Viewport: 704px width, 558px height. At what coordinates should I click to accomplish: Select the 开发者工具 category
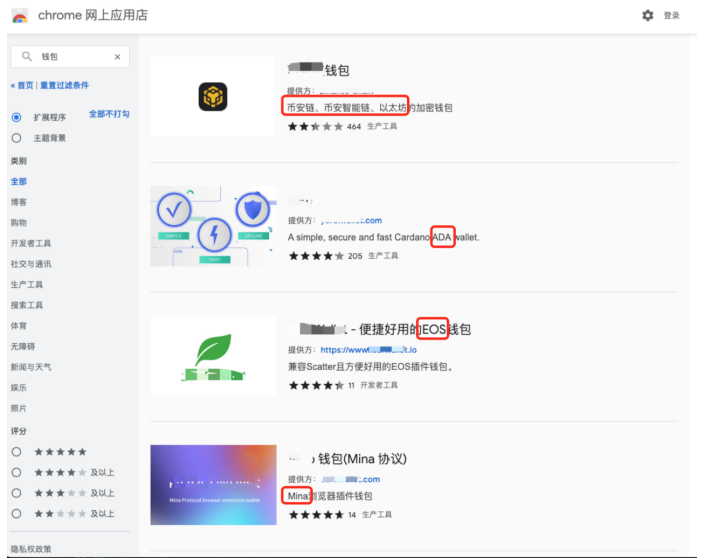[x=31, y=243]
